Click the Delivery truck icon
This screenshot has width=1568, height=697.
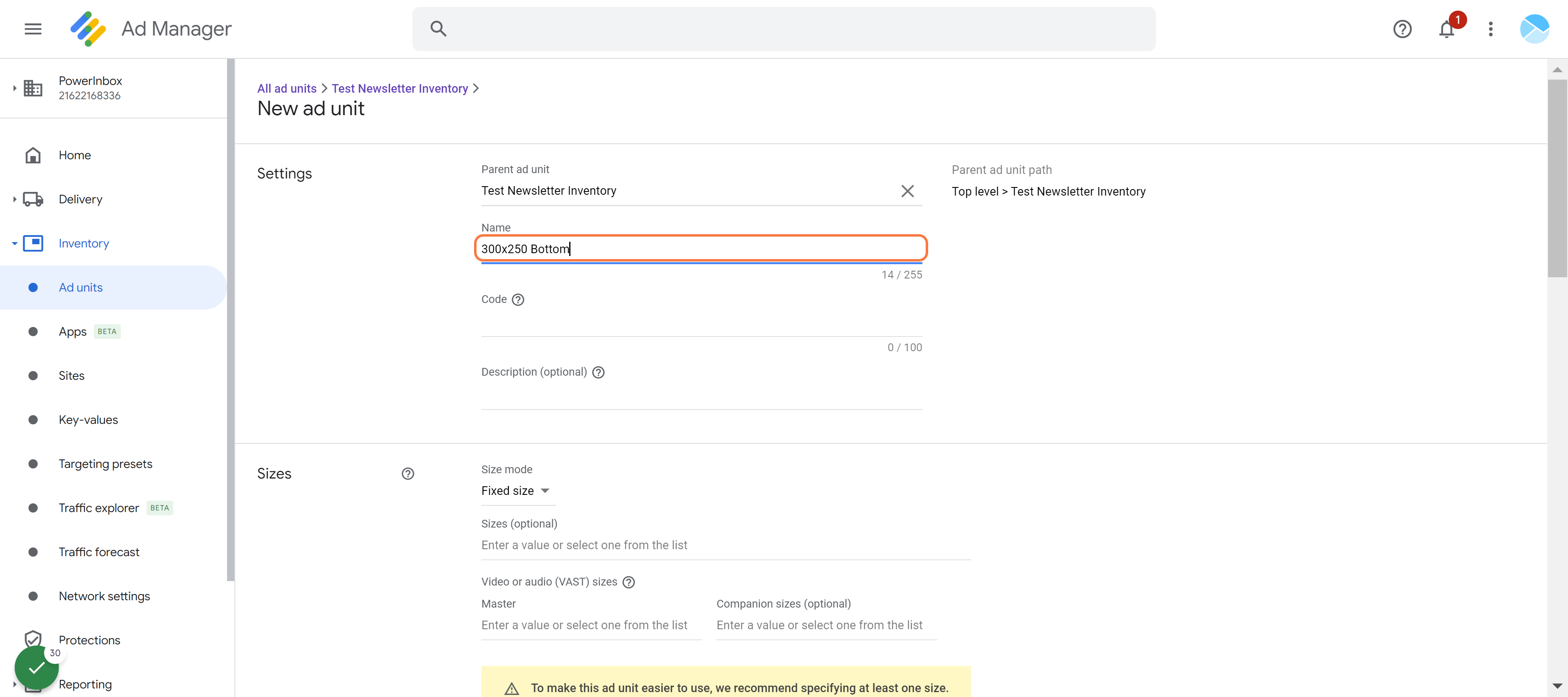(33, 199)
